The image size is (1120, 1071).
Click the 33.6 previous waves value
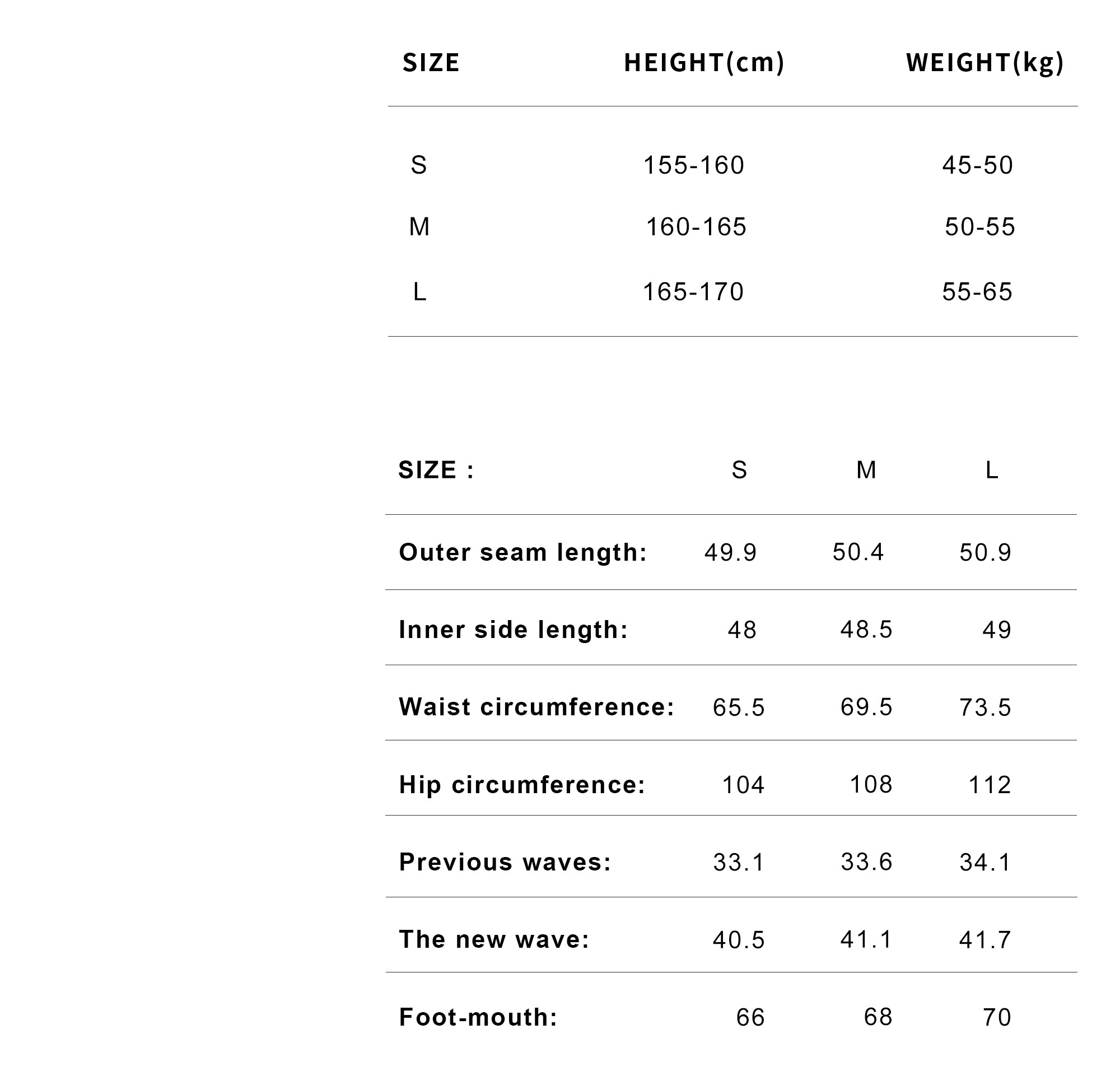coord(866,862)
